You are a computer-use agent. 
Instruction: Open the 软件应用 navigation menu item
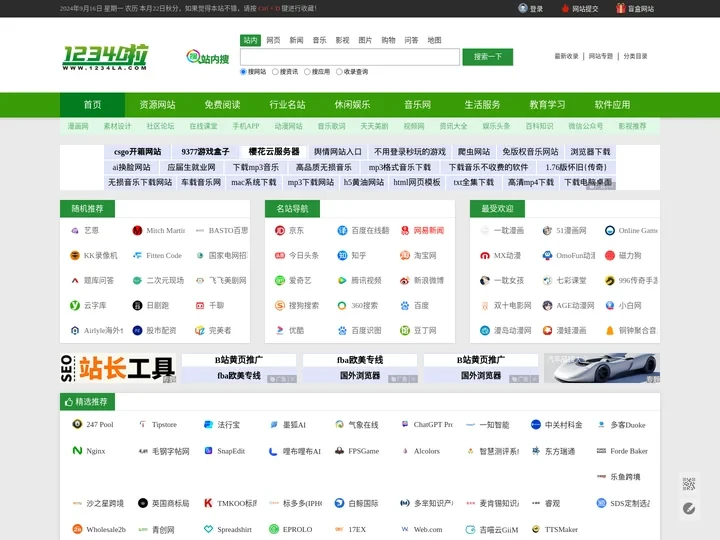click(612, 105)
